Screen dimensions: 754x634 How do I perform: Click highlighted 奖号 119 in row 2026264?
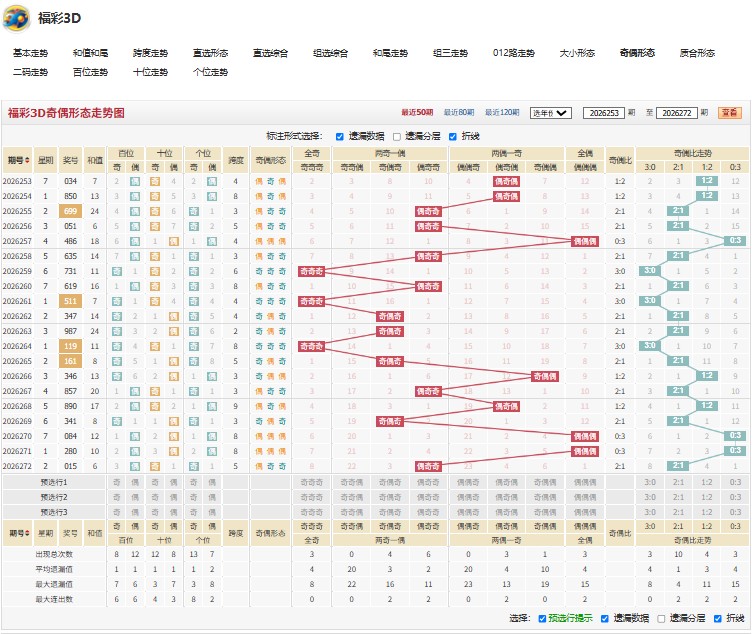(x=70, y=346)
